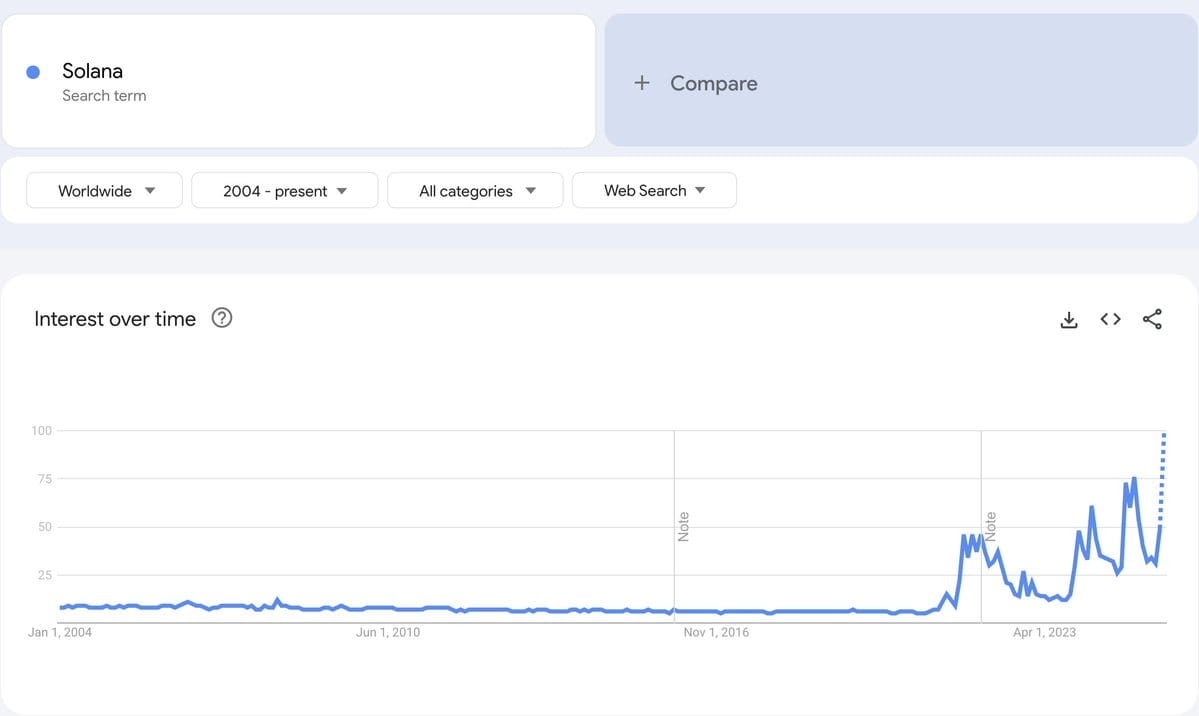
Task: Click the Interest over time heading
Action: pos(115,319)
